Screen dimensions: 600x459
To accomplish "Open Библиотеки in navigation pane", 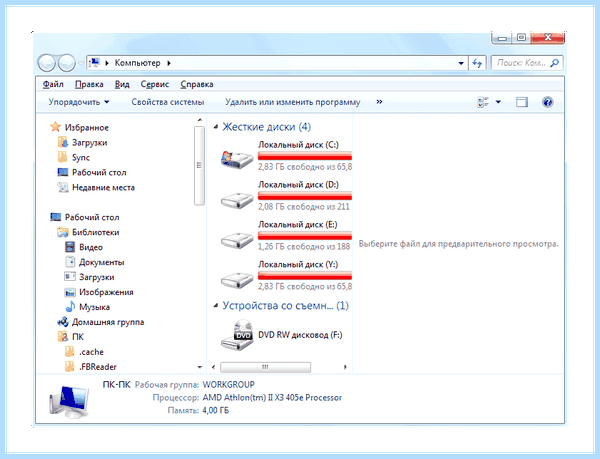I will click(96, 232).
